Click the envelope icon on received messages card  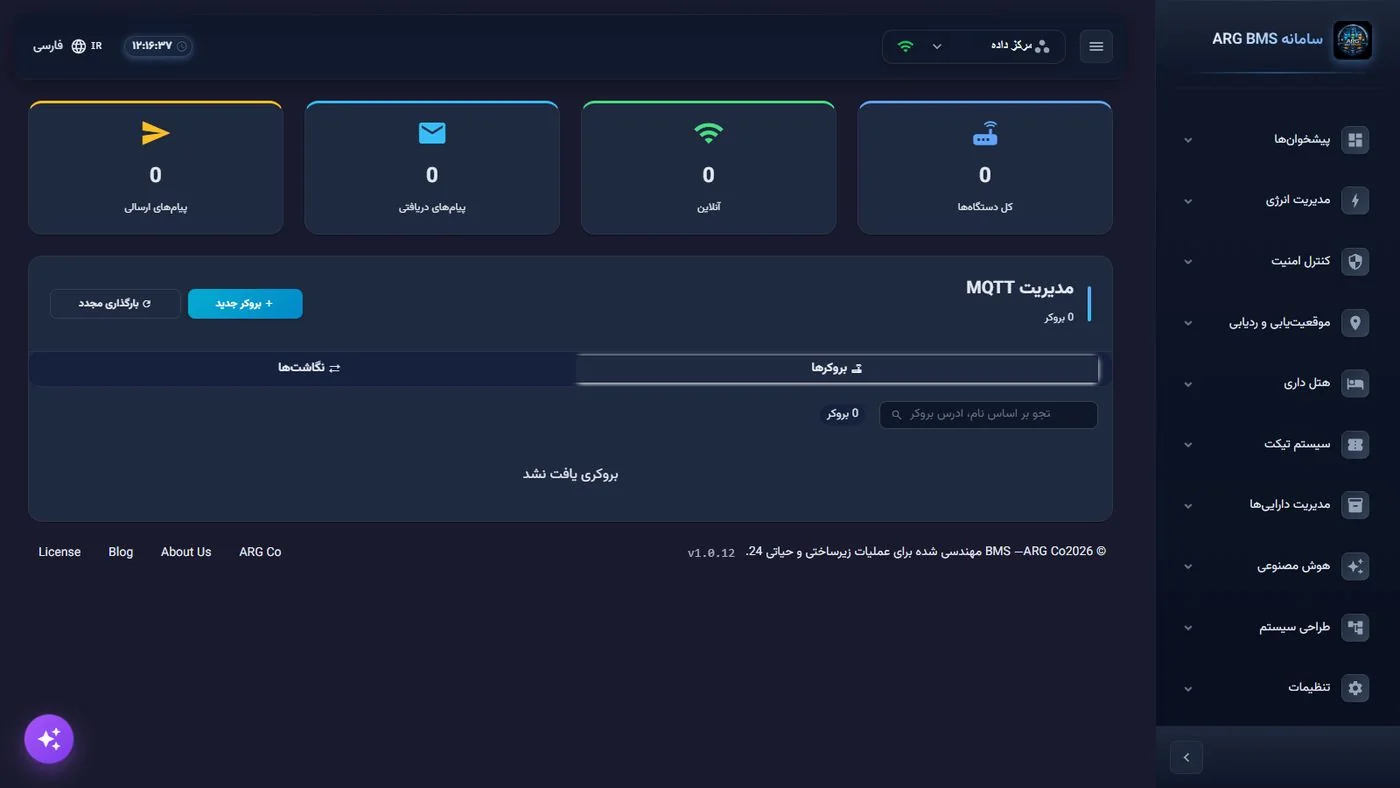[432, 133]
